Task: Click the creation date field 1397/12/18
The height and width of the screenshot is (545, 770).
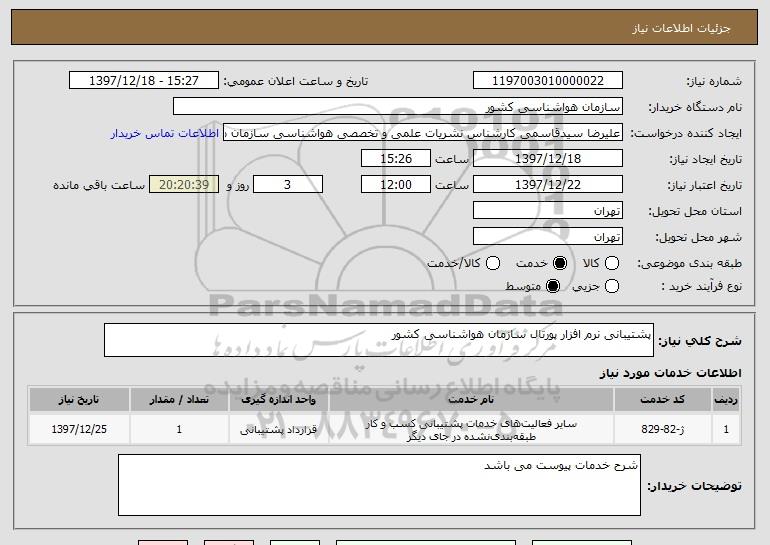Action: pos(548,159)
